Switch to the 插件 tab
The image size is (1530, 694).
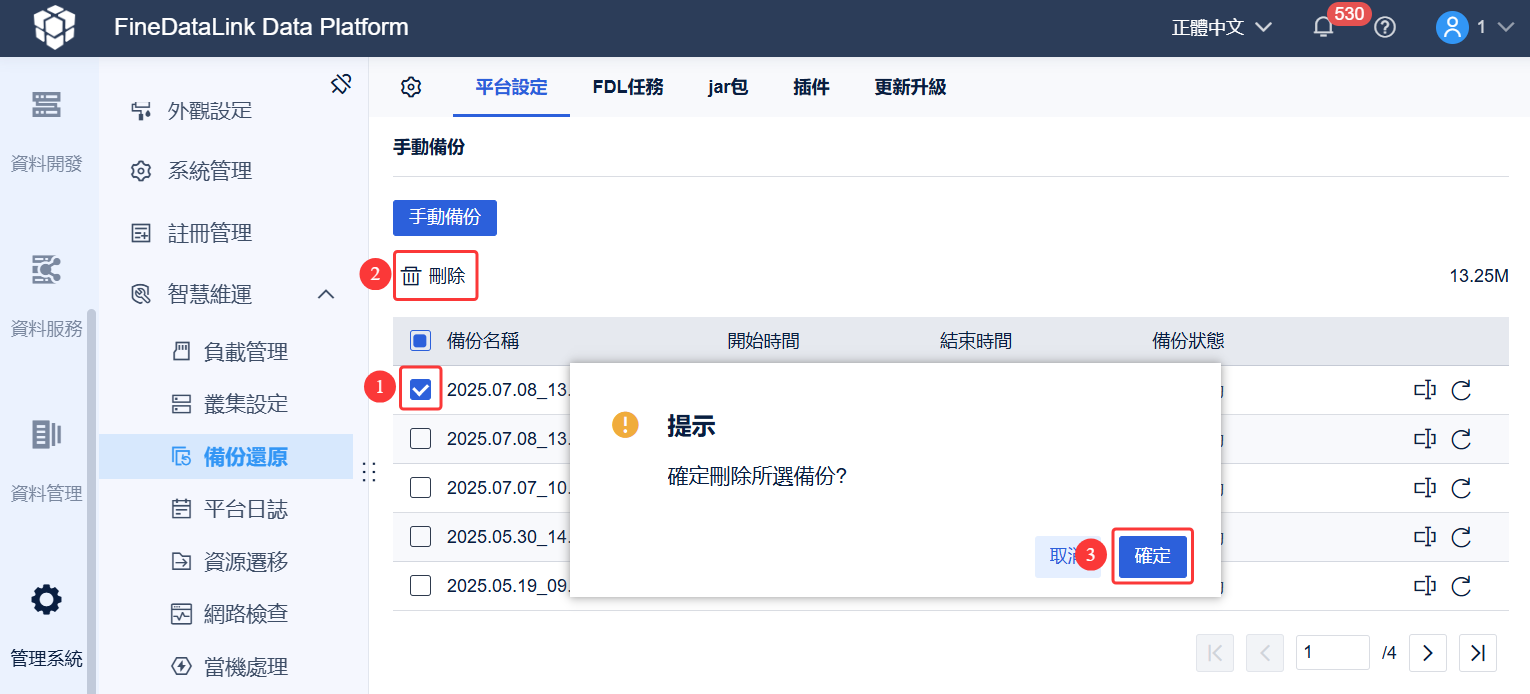click(x=811, y=87)
